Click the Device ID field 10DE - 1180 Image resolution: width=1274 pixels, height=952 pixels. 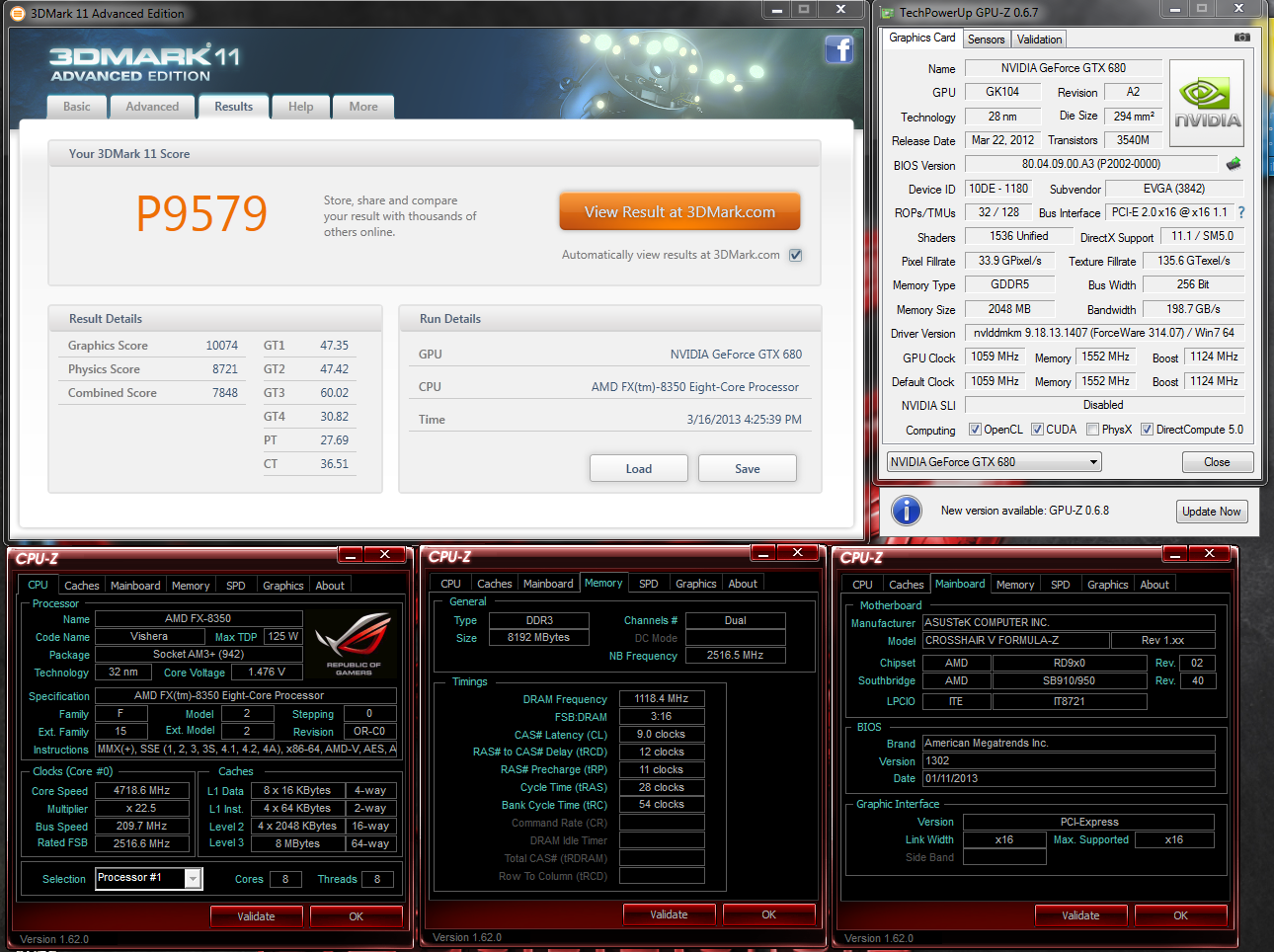(998, 189)
